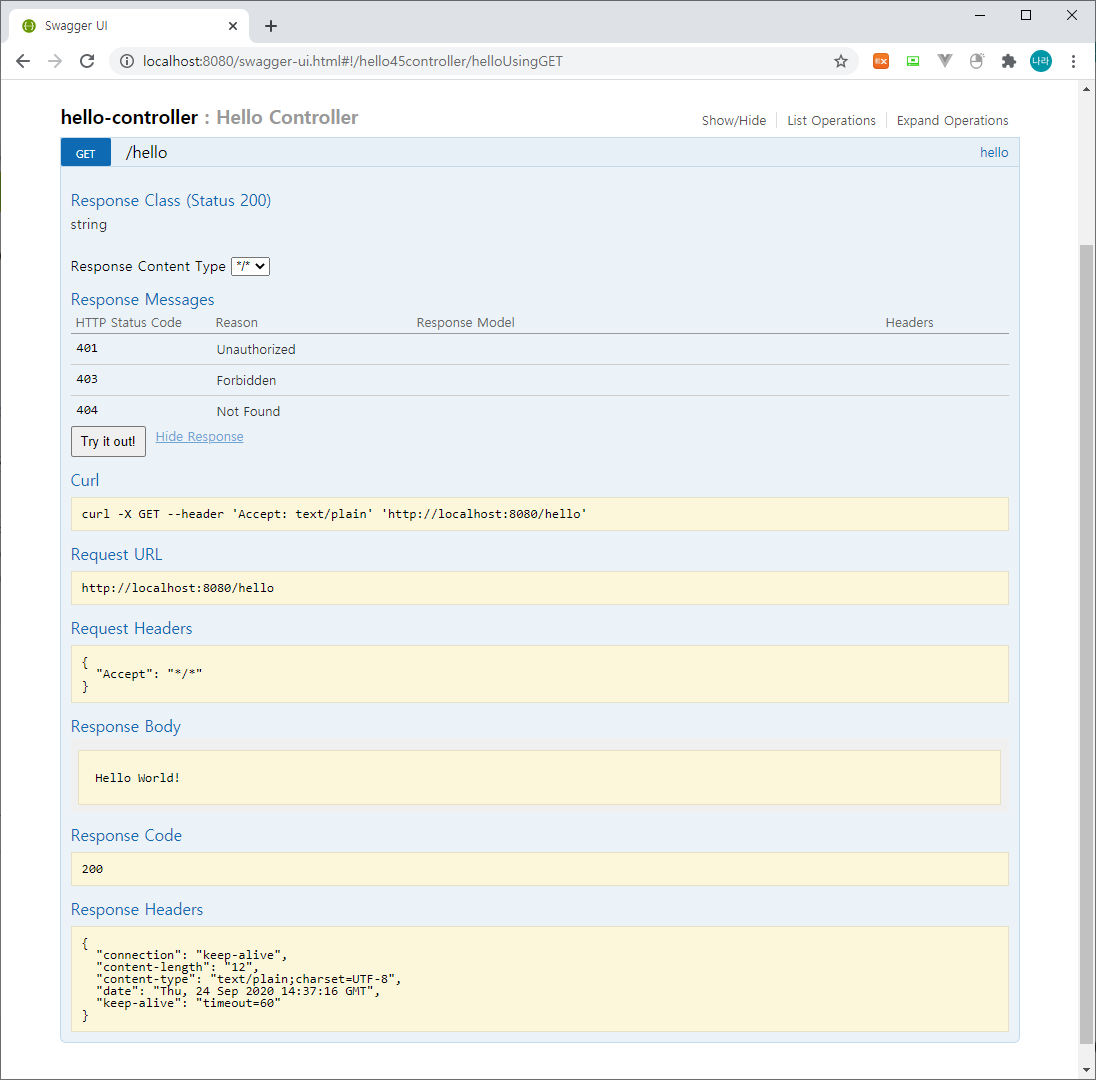Click the Not Found reason text
This screenshot has height=1080, width=1096.
248,412
